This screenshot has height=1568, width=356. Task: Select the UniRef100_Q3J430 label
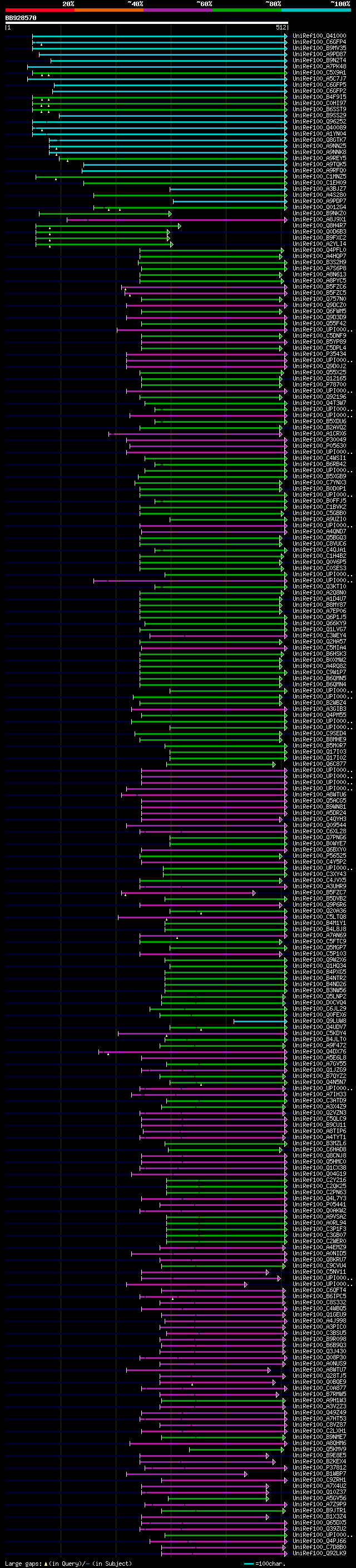319,1351
